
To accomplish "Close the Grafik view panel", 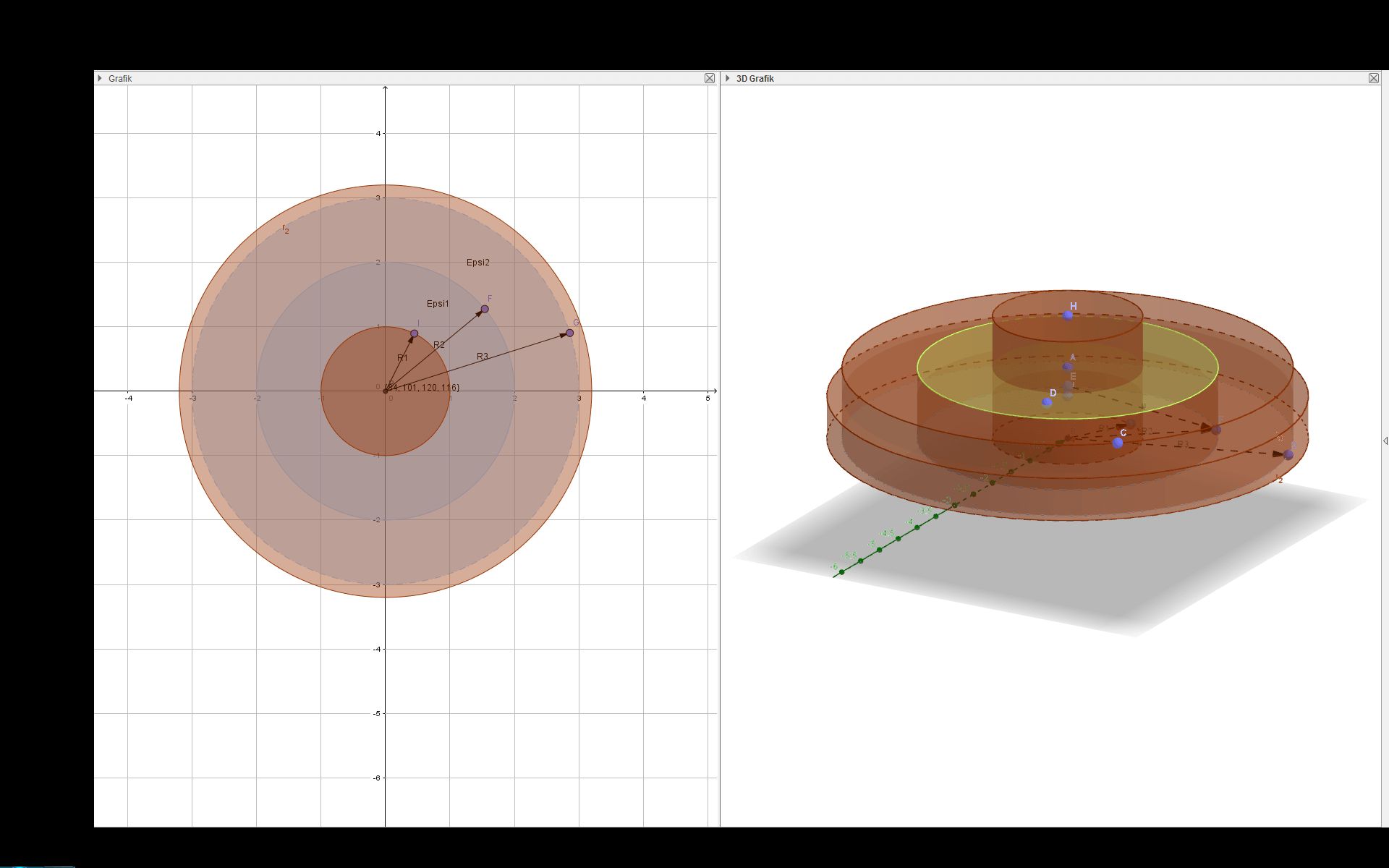I will 710,78.
